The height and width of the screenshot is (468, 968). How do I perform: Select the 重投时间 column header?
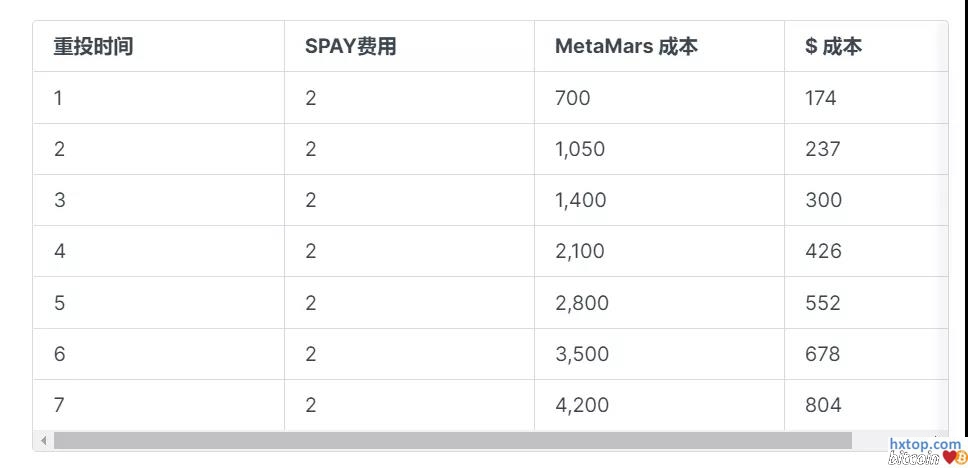pos(94,46)
